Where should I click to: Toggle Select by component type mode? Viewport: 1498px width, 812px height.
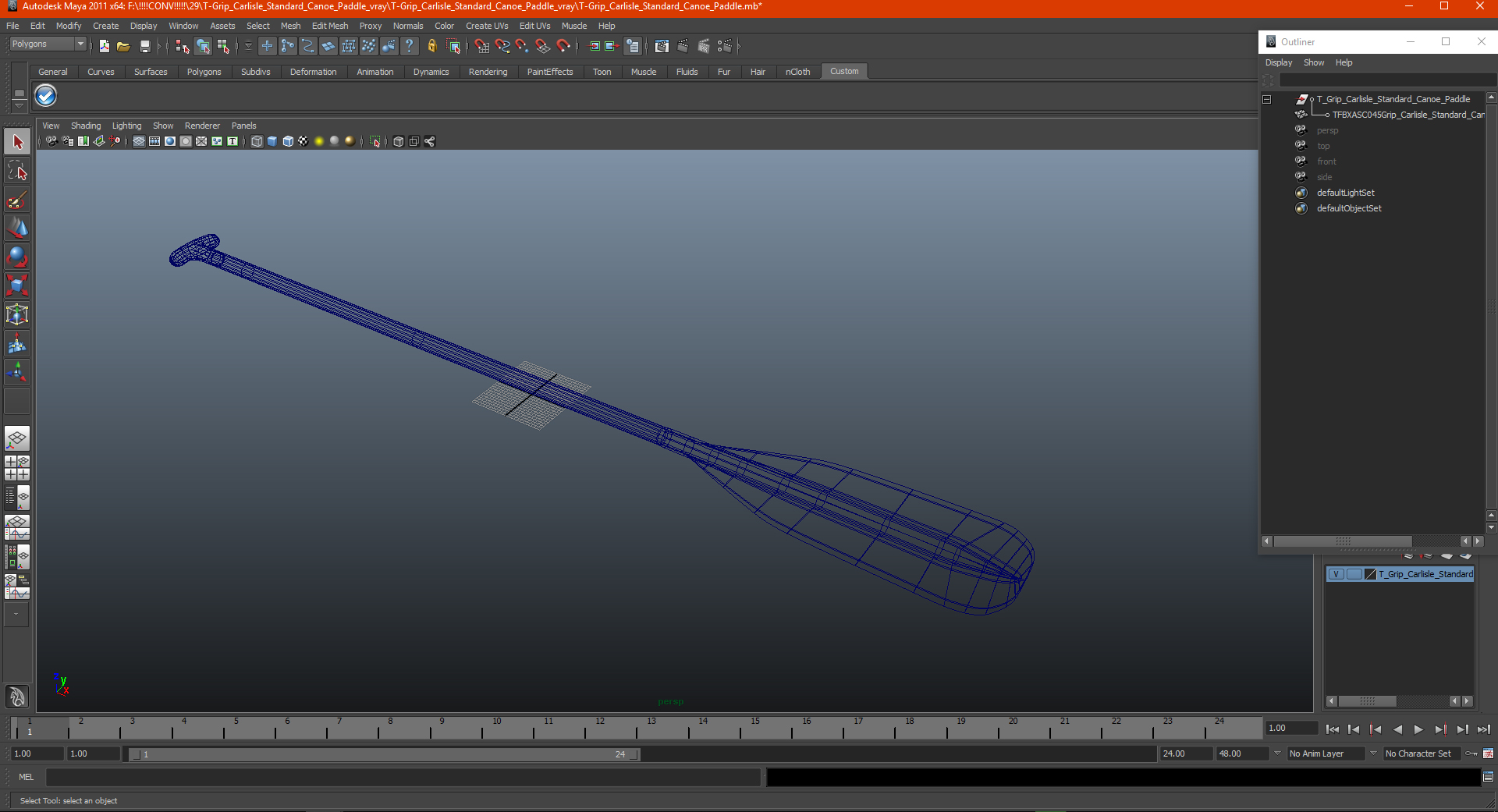[x=224, y=47]
